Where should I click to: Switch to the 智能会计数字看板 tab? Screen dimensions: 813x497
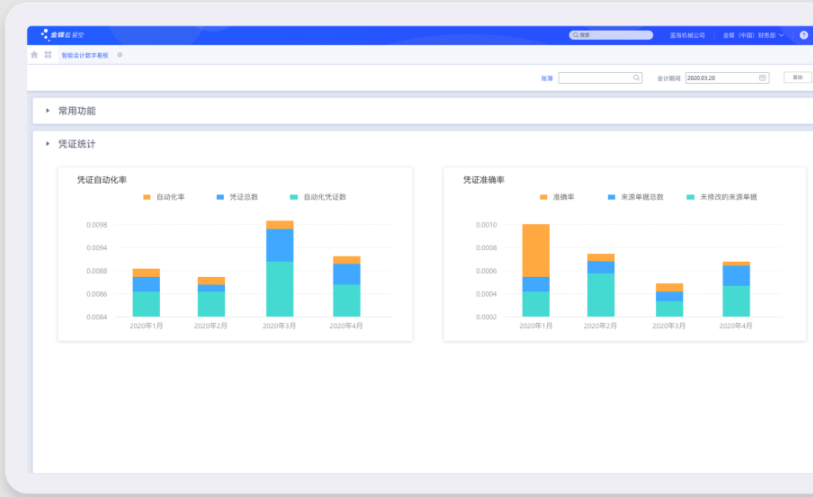pyautogui.click(x=85, y=55)
